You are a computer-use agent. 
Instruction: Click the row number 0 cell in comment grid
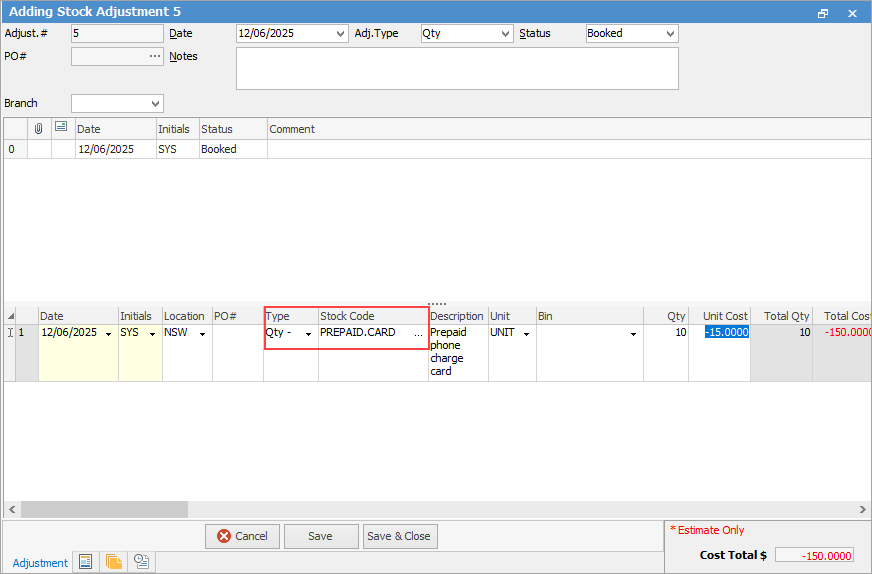tap(15, 149)
